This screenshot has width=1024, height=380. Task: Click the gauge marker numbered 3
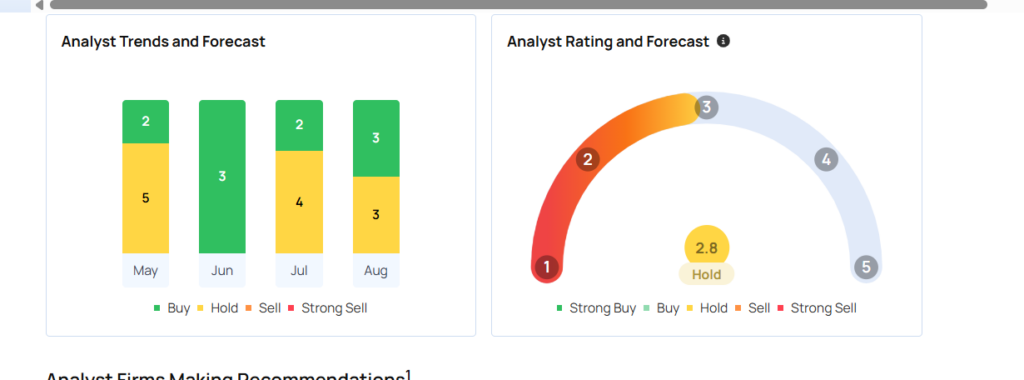coord(706,107)
